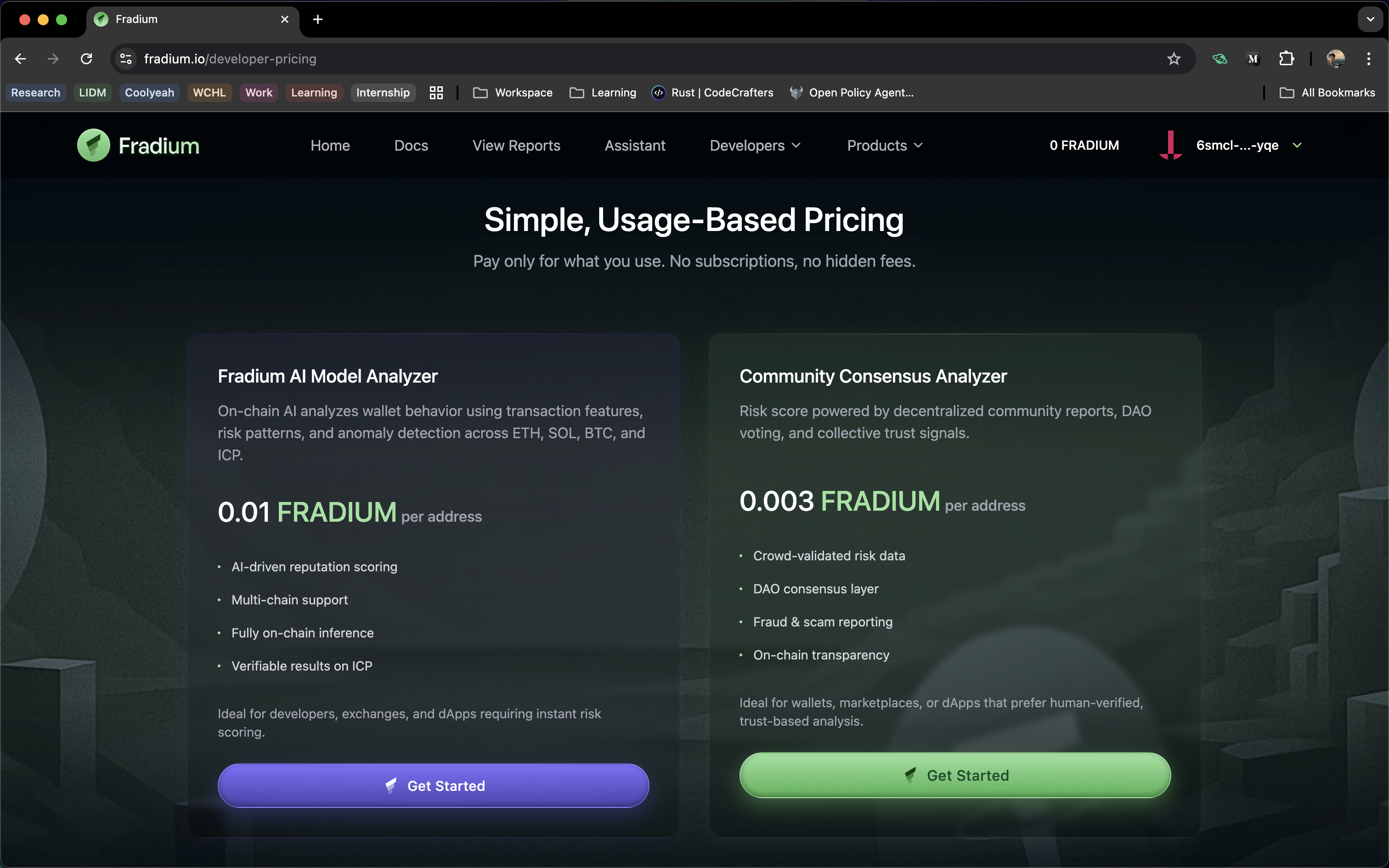Reload the page
1389x868 pixels.
[87, 59]
